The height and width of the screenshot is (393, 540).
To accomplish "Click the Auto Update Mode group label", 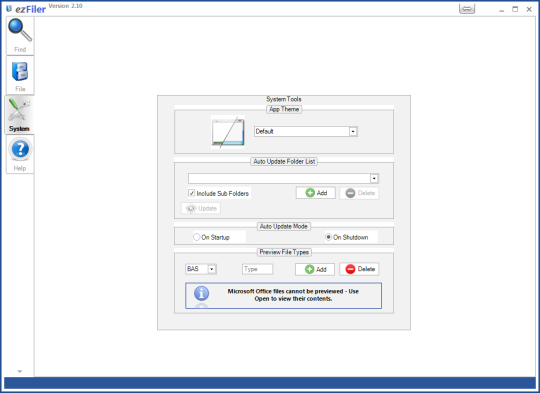I will click(x=284, y=226).
